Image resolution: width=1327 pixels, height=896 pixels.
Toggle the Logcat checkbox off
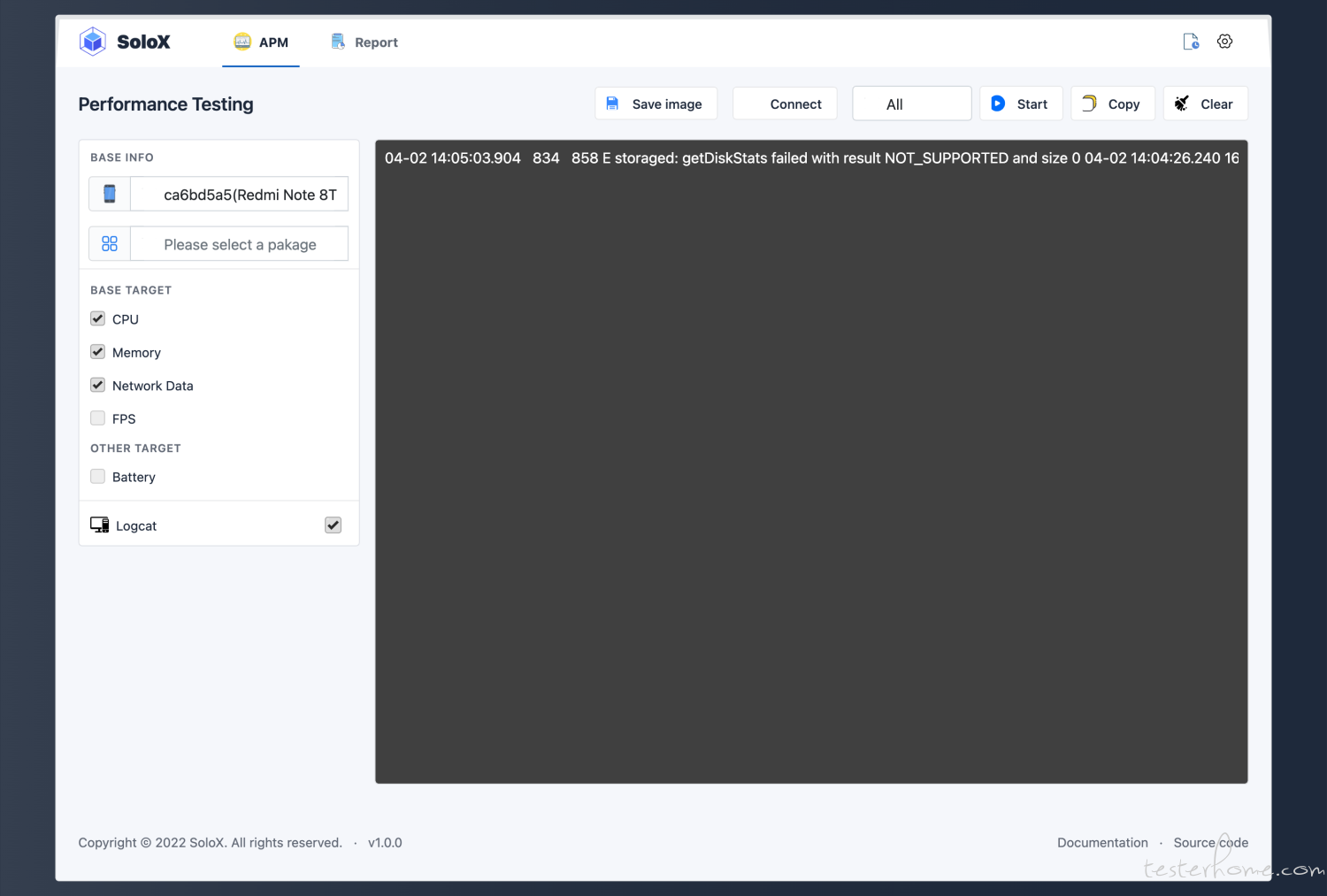[333, 525]
